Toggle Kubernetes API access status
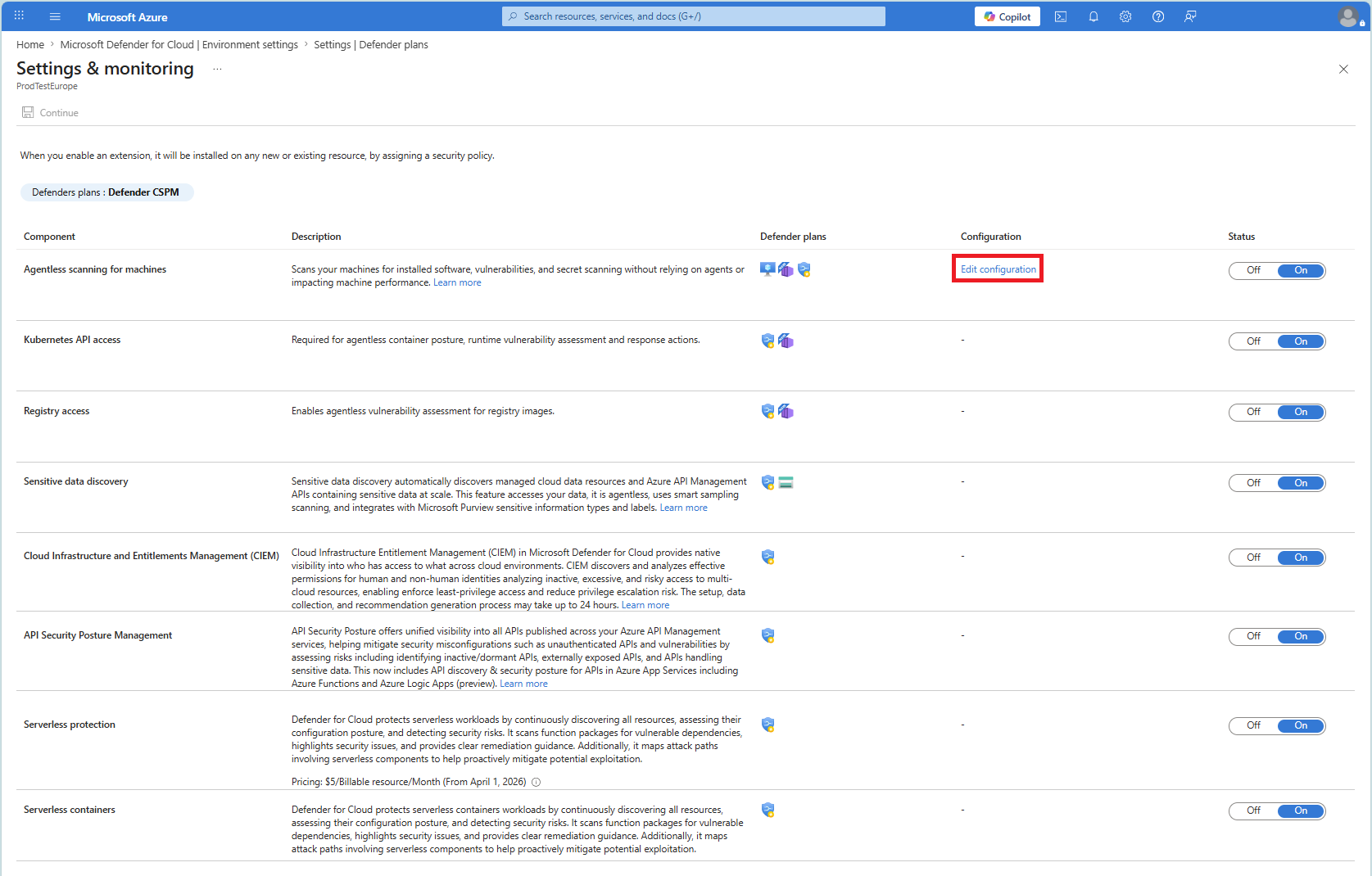Image resolution: width=1372 pixels, height=876 pixels. pos(1277,341)
